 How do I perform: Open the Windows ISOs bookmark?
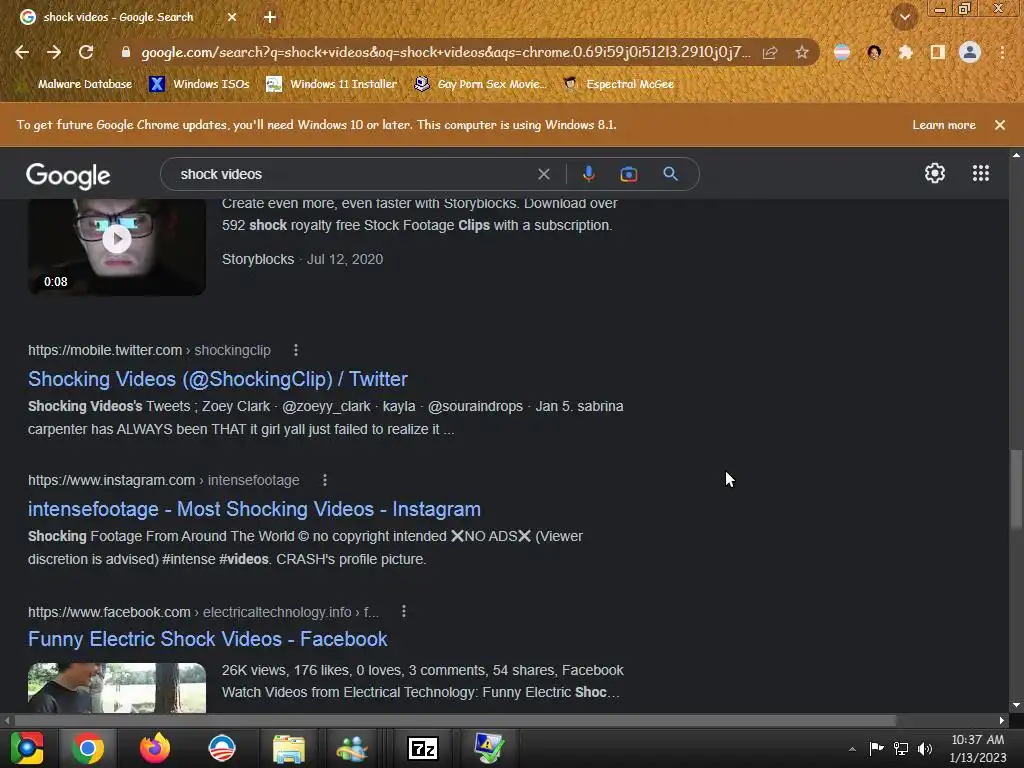[x=200, y=84]
